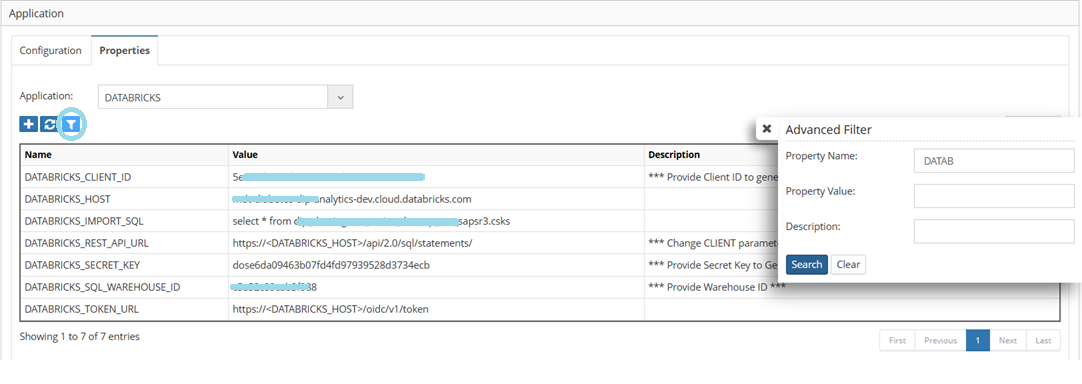Select the DATABRICKS_HOST row name
Viewport: 1082px width, 384px height.
[68, 199]
